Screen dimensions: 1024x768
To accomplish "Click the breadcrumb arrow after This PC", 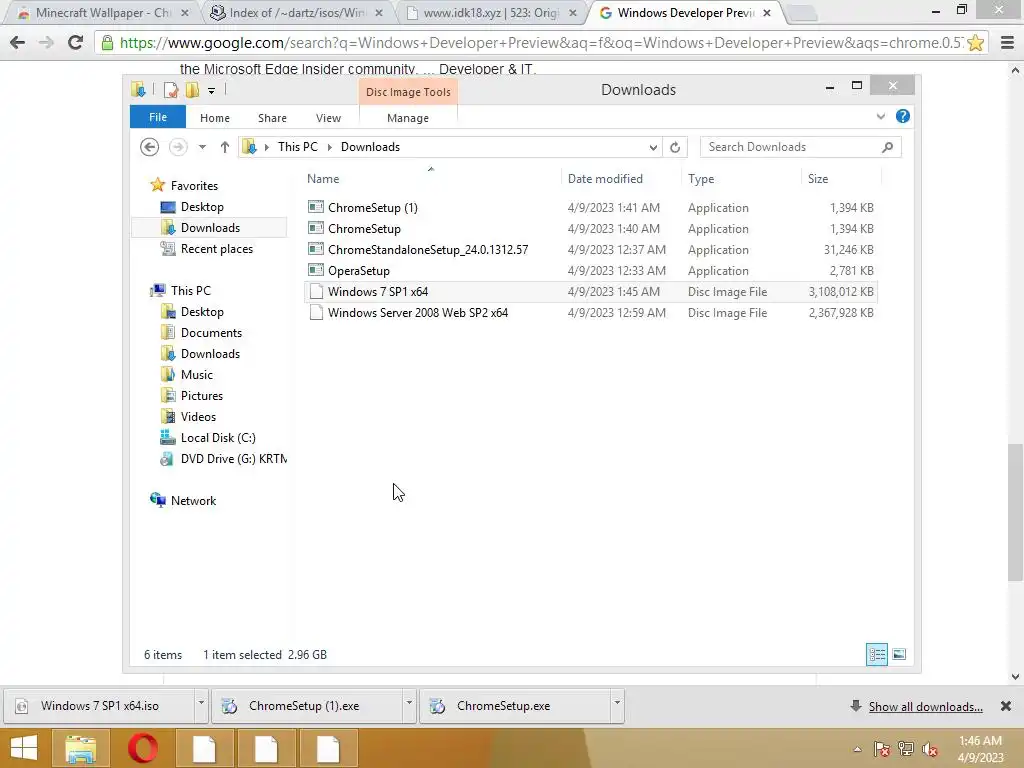I will pyautogui.click(x=330, y=147).
